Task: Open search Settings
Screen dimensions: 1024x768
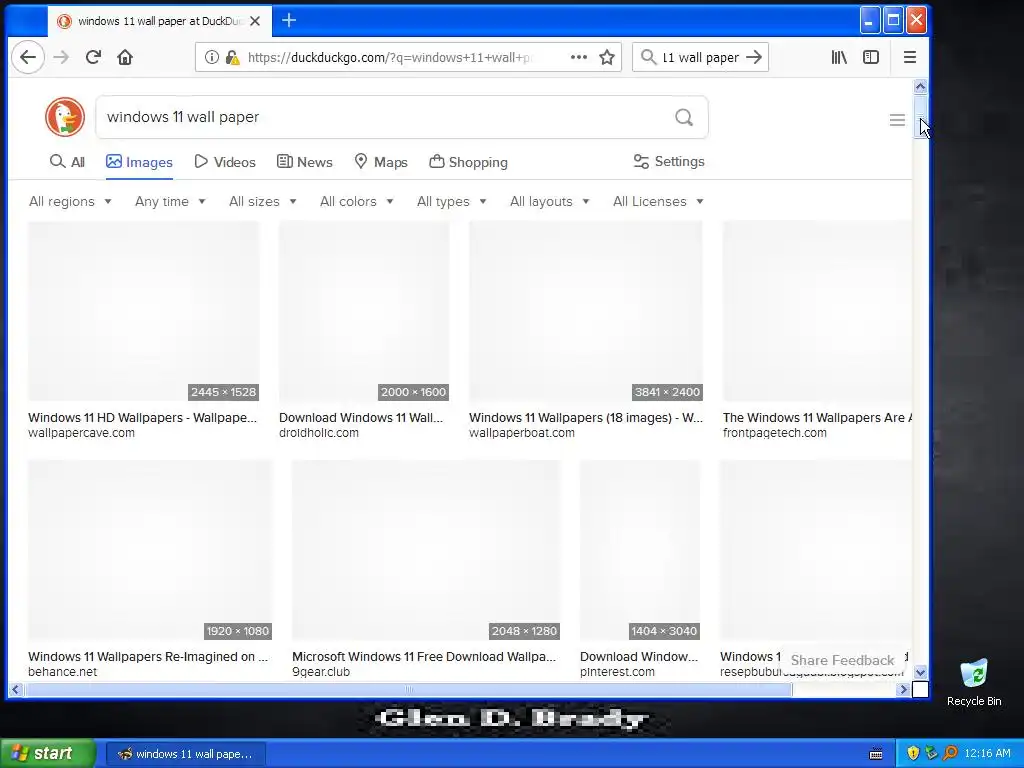Action: (669, 161)
